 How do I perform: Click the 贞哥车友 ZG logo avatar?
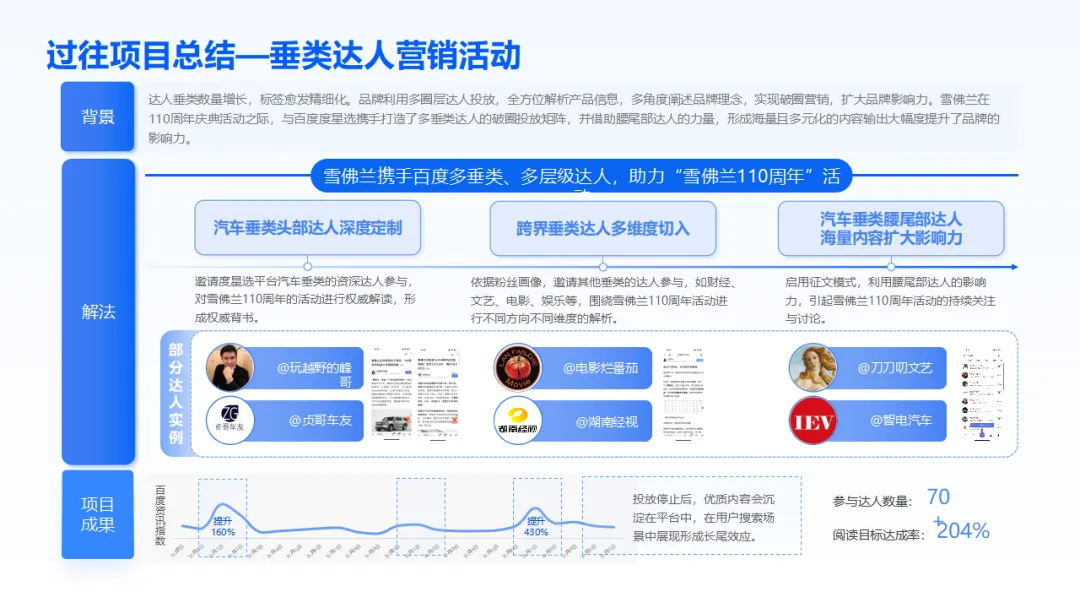tap(230, 420)
